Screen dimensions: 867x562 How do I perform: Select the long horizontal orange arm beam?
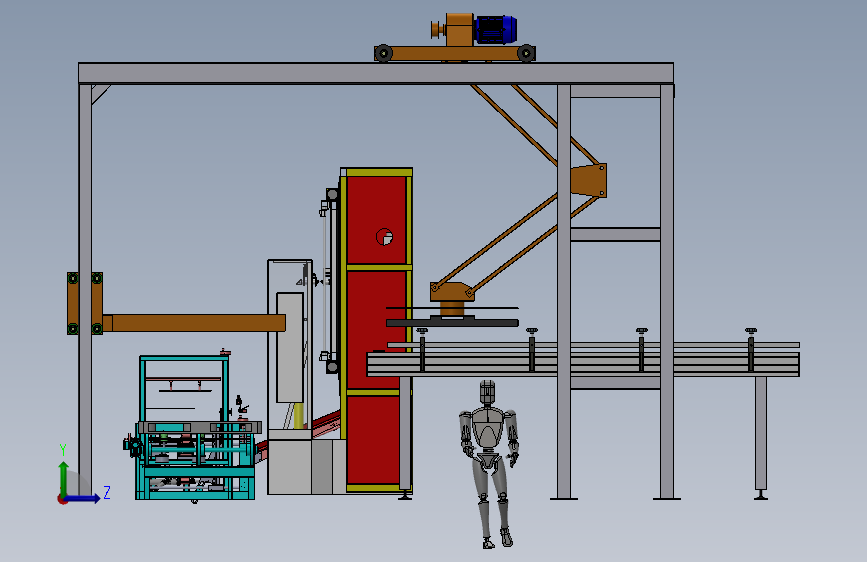(x=194, y=323)
